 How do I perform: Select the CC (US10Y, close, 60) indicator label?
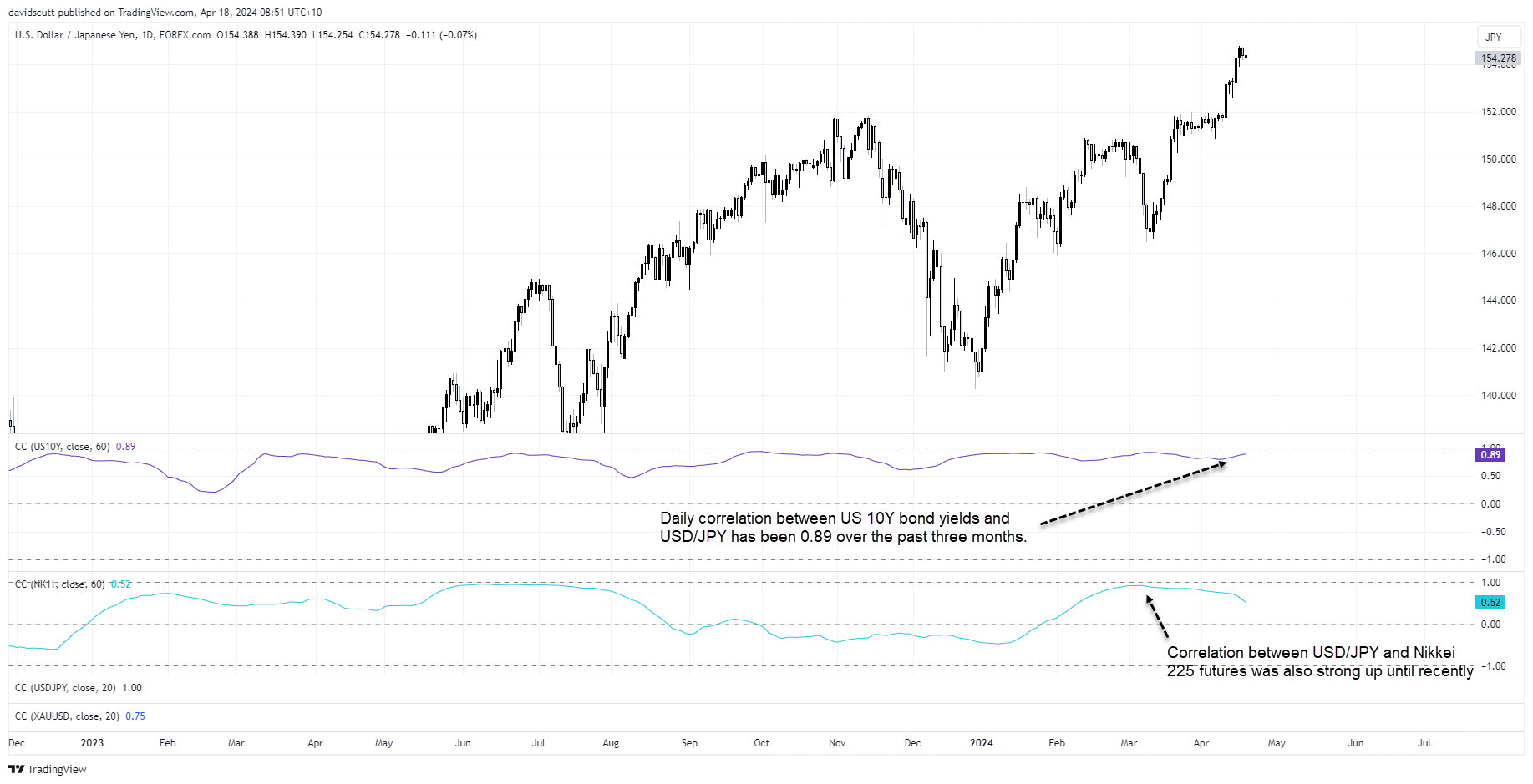pyautogui.click(x=62, y=447)
